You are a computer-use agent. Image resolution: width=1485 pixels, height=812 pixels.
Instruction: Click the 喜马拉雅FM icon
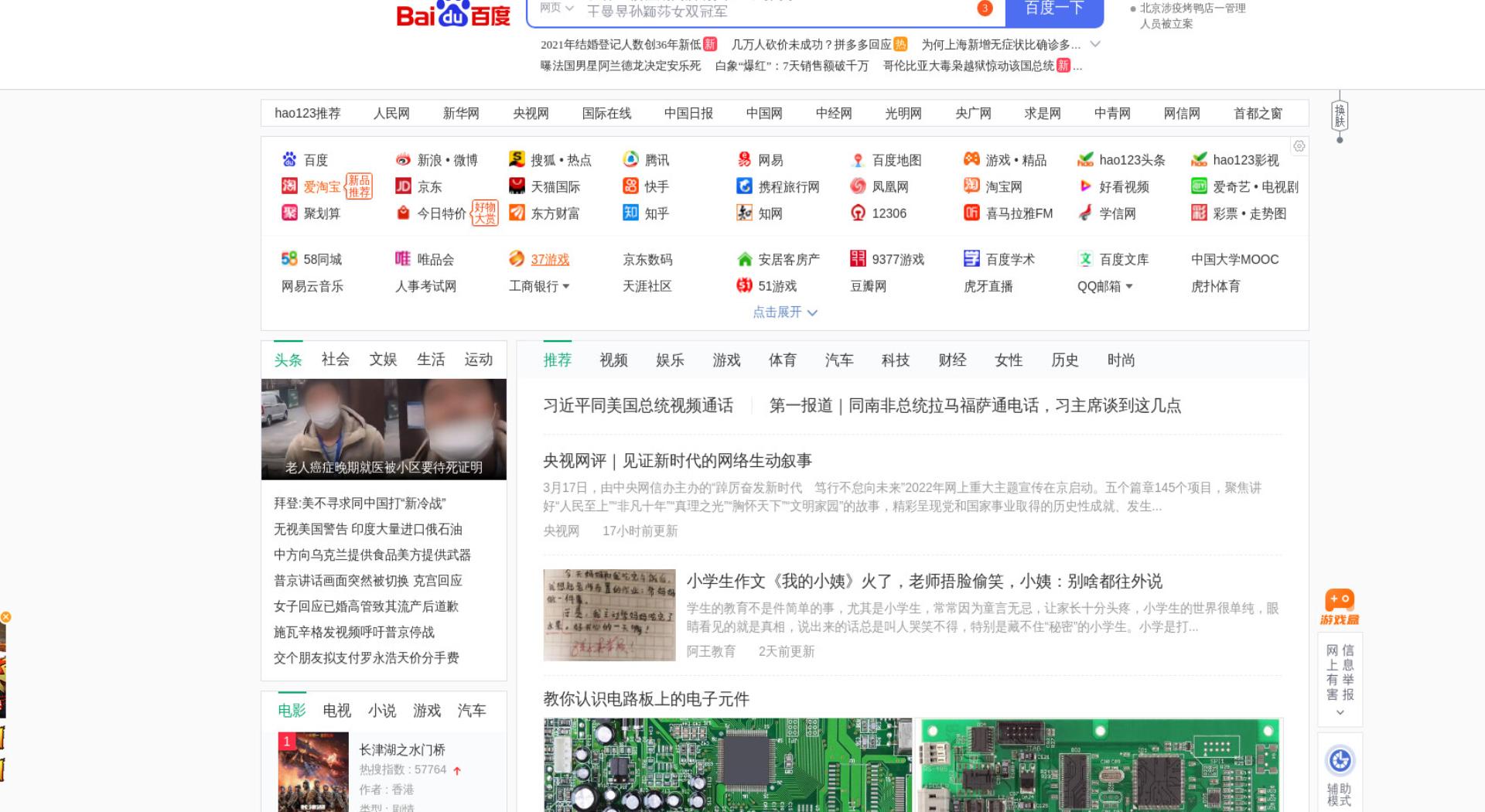pyautogui.click(x=971, y=213)
